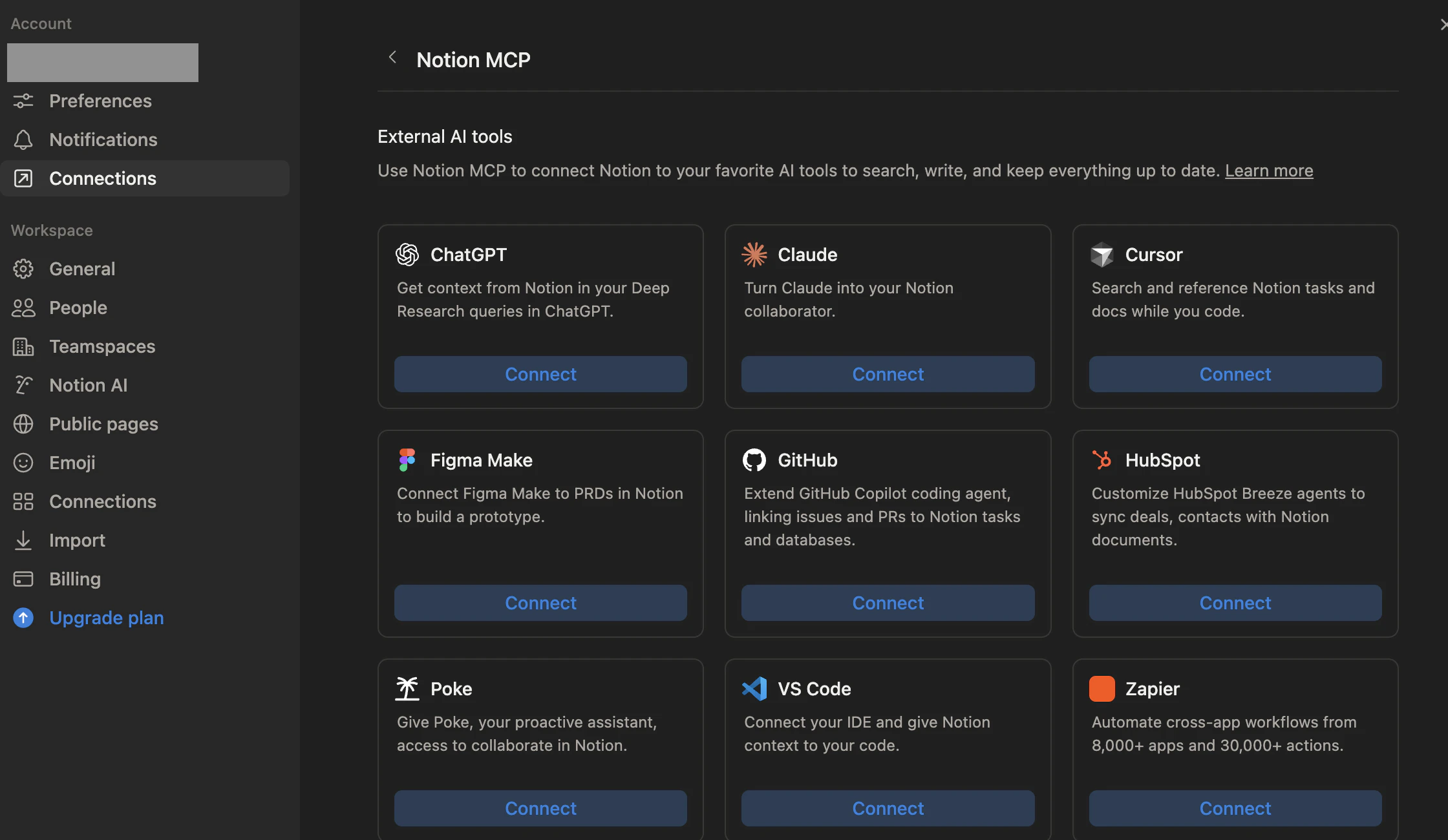The width and height of the screenshot is (1448, 840).
Task: Open Public pages settings
Action: (145, 424)
